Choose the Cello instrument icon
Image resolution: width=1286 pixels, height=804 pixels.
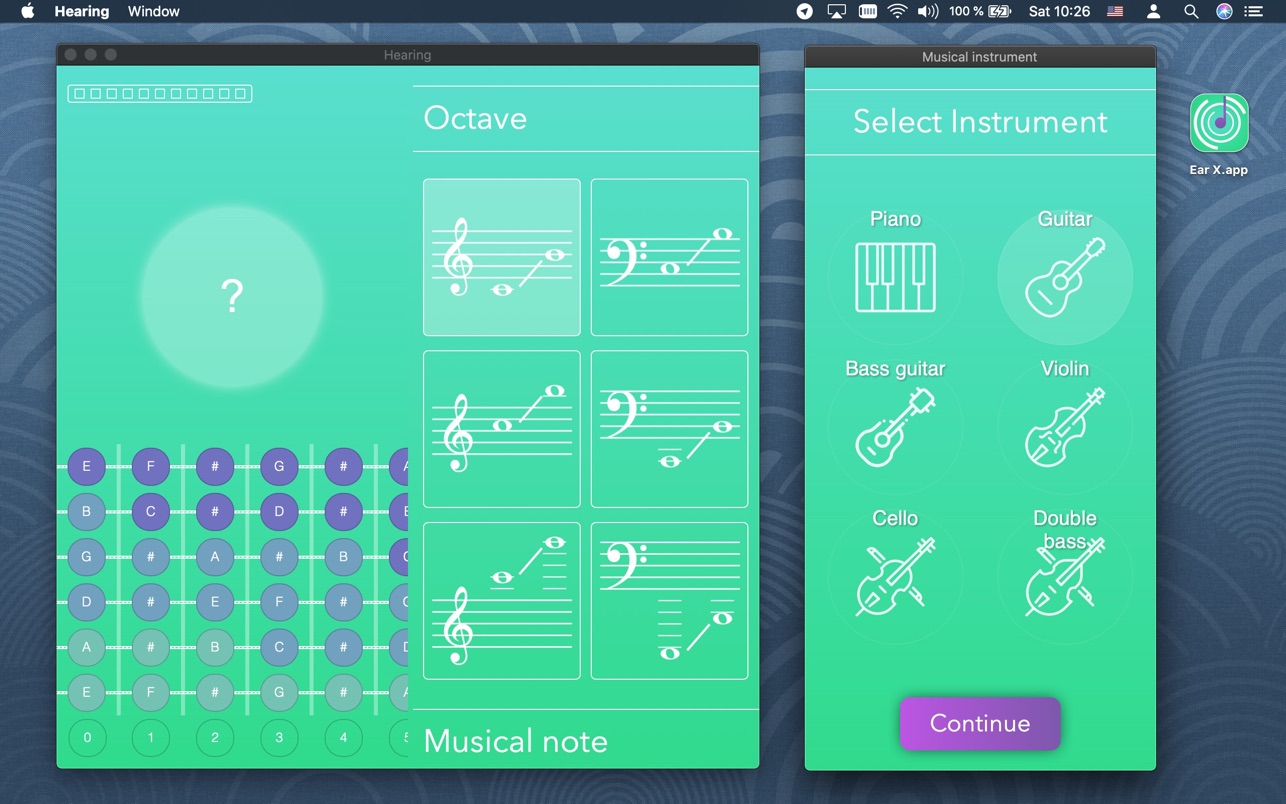[x=895, y=578]
